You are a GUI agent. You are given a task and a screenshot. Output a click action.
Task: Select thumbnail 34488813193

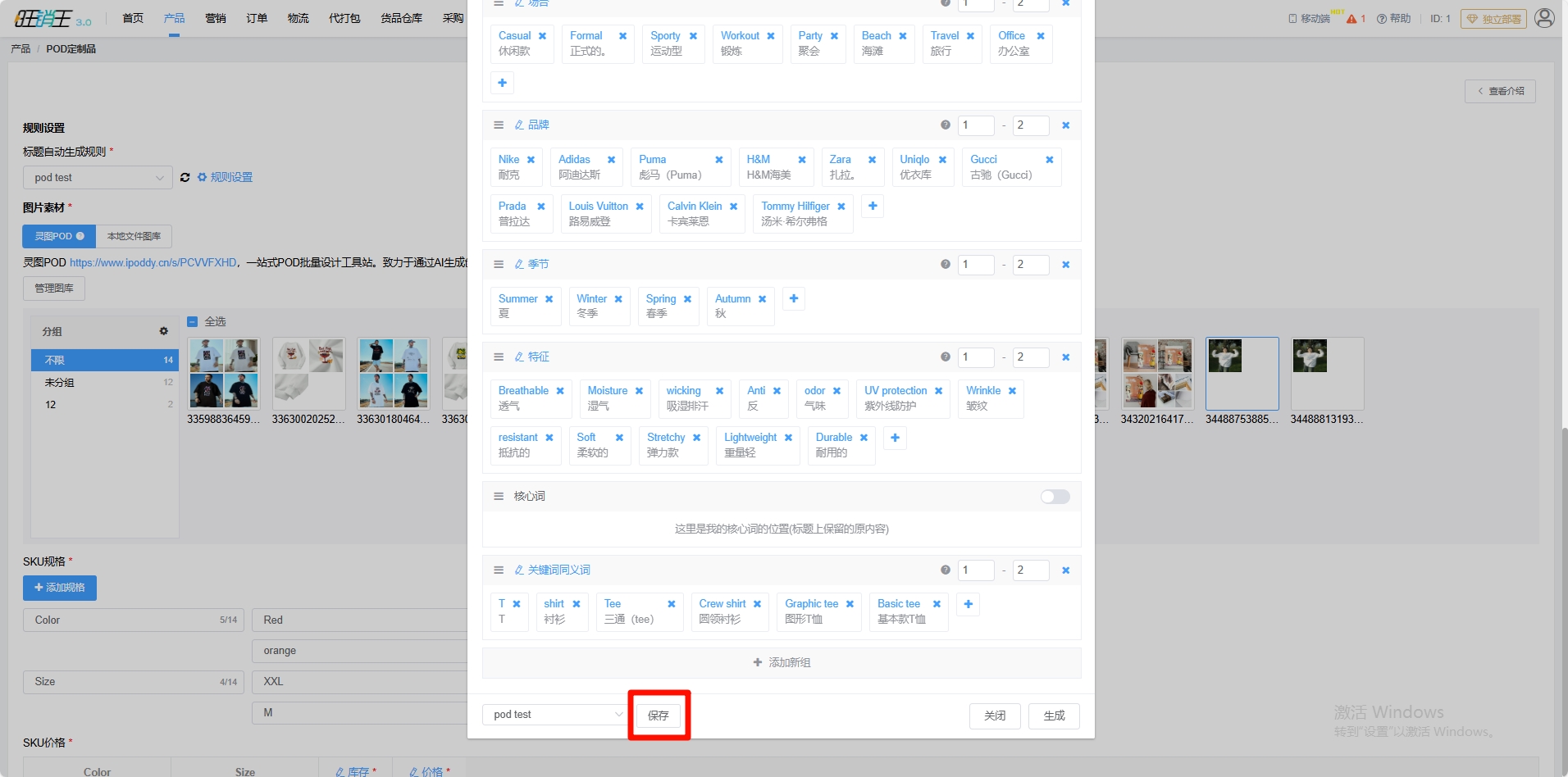coord(1326,374)
